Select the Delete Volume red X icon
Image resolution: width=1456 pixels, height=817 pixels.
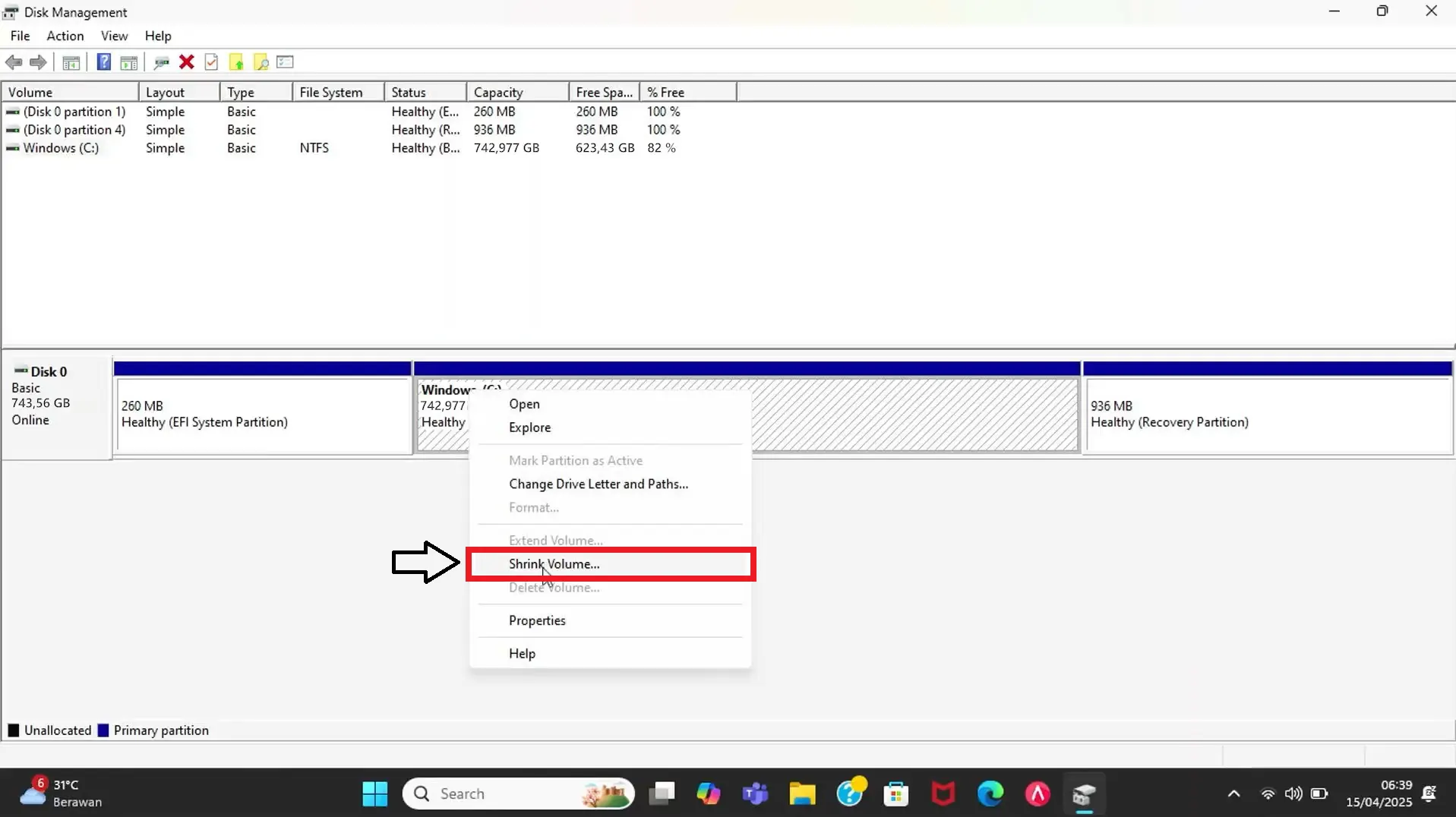[x=187, y=62]
